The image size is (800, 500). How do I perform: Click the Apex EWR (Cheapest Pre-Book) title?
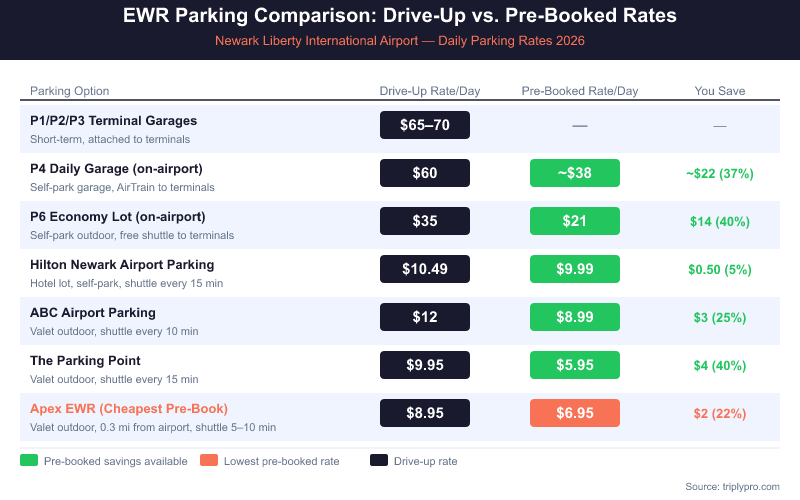tap(129, 408)
